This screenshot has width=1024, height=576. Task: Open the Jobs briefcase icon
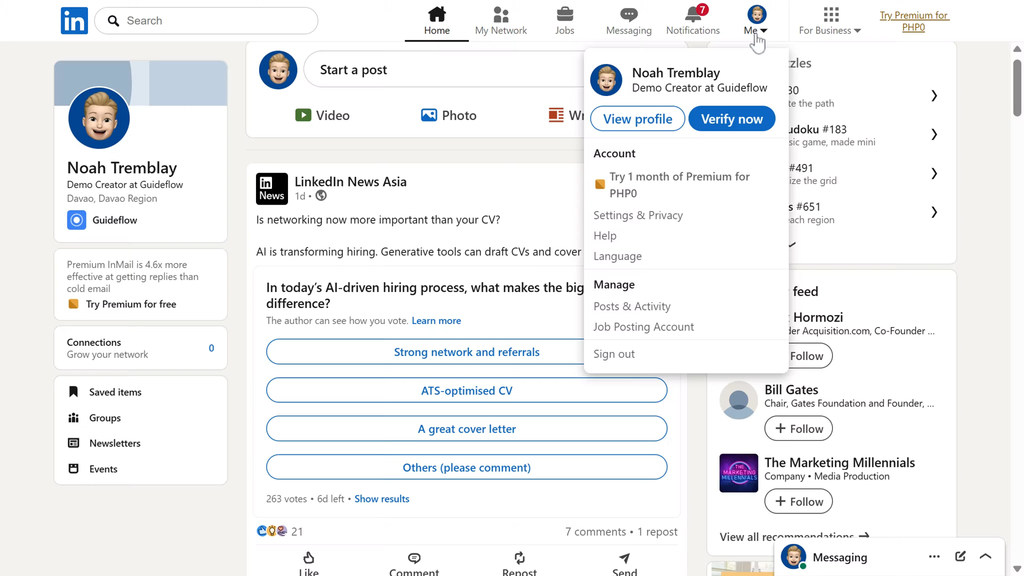click(x=565, y=15)
